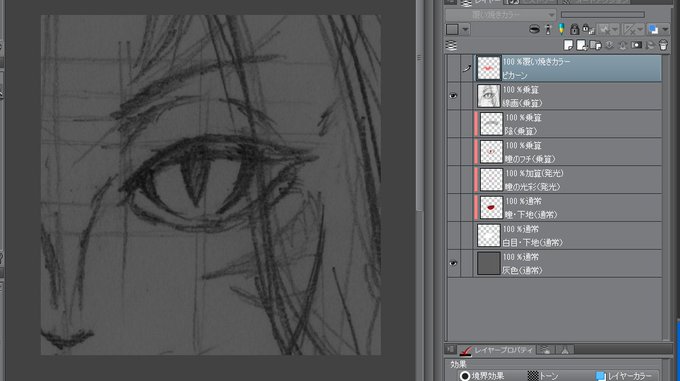680x381 pixels.
Task: Show the 白目・下地(通常) layer visibility box
Action: [x=453, y=235]
